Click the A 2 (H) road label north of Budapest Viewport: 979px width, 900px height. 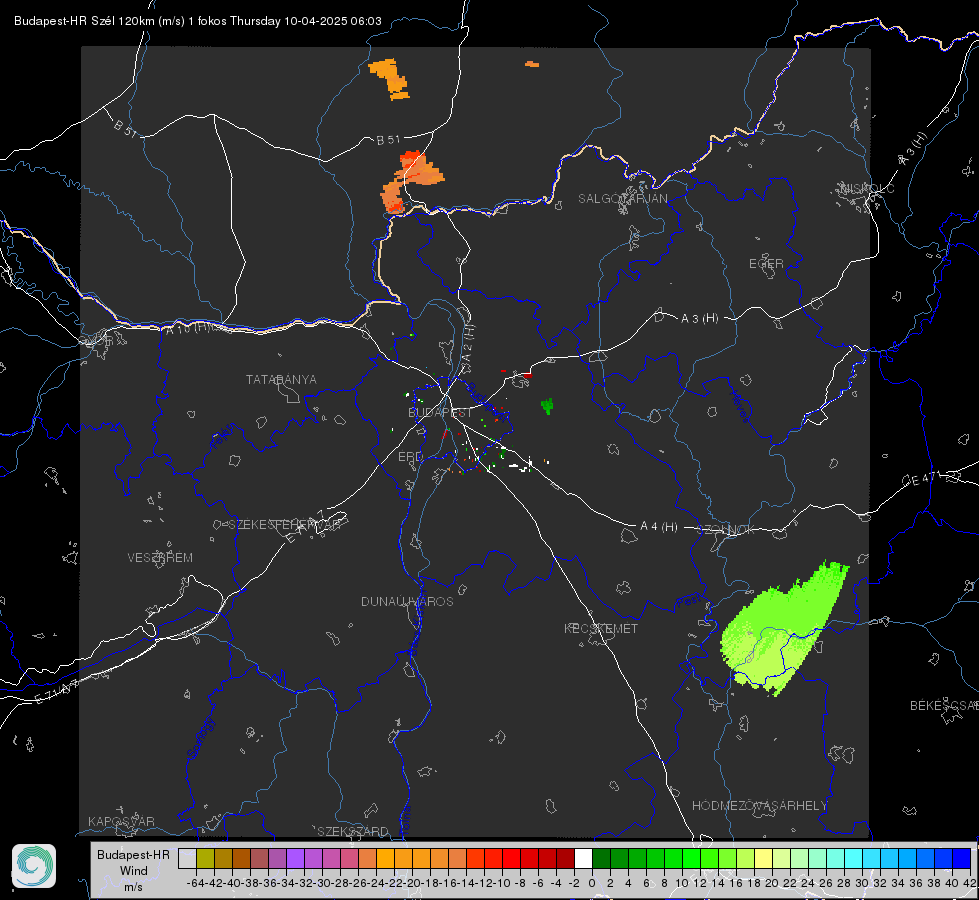(x=468, y=343)
